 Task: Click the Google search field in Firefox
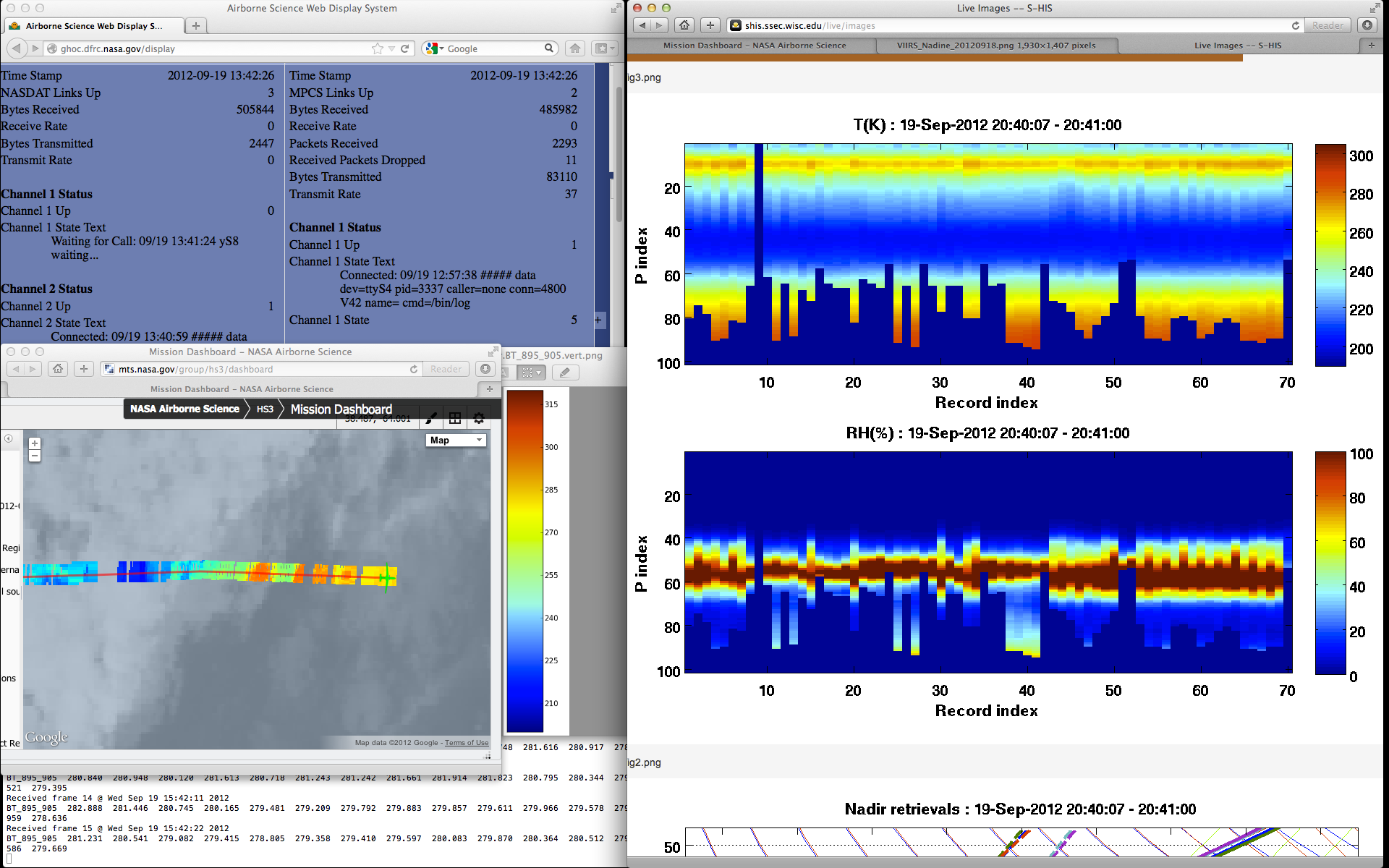[492, 48]
